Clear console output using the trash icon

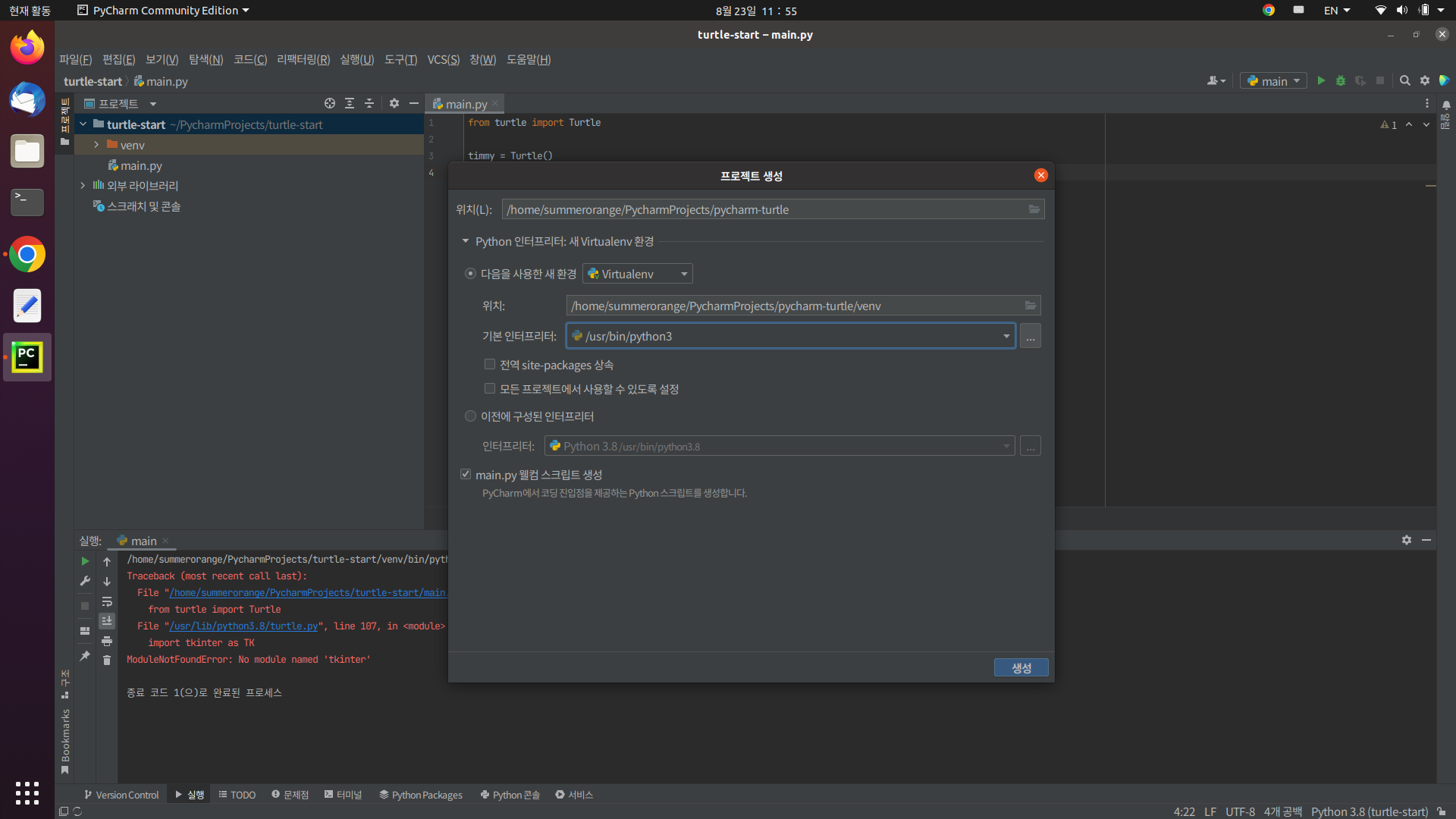[x=107, y=661]
